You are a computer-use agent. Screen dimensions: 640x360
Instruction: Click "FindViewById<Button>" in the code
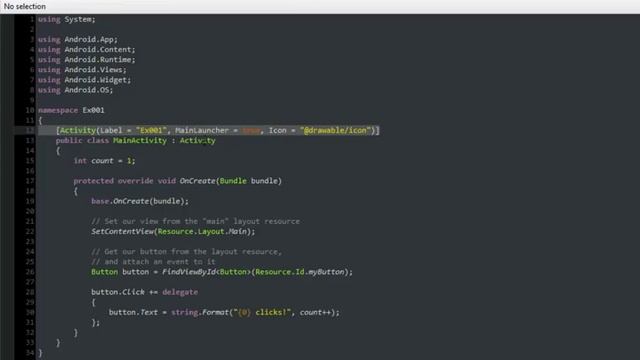tap(207, 272)
